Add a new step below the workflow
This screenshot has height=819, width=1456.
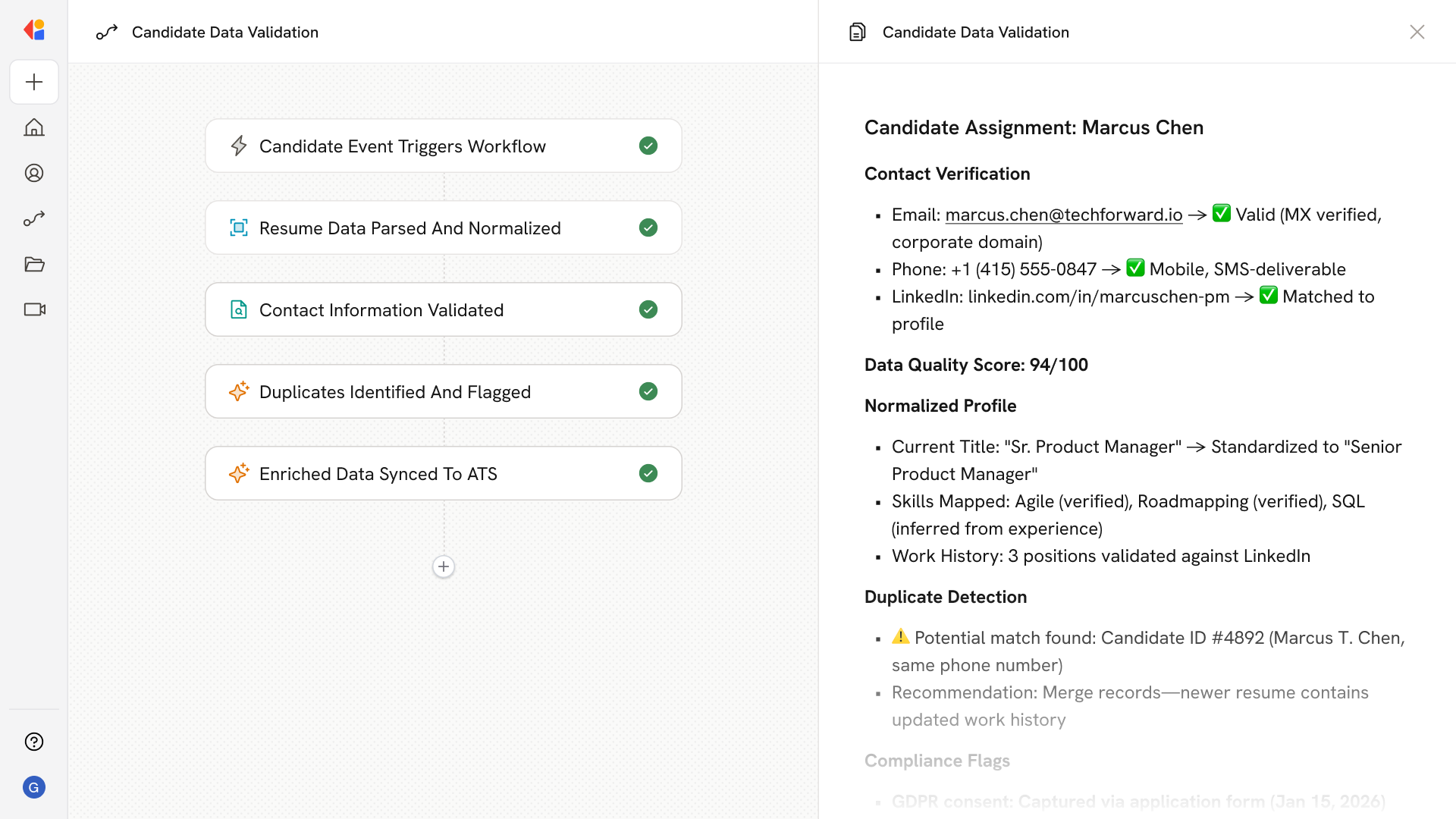coord(444,566)
